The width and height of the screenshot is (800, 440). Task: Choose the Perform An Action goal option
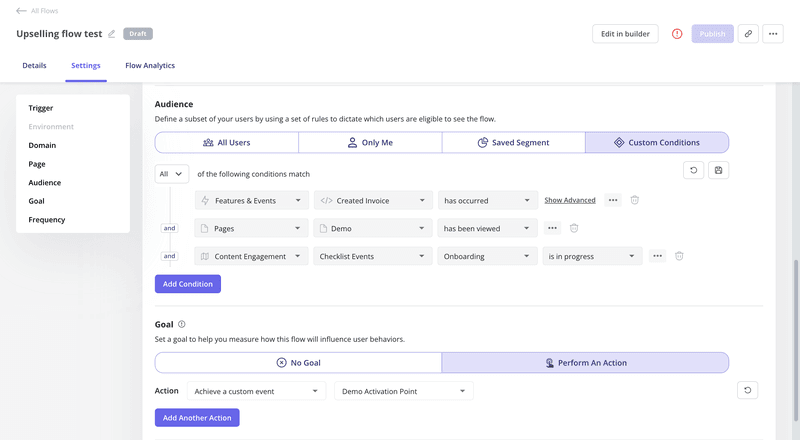point(585,363)
